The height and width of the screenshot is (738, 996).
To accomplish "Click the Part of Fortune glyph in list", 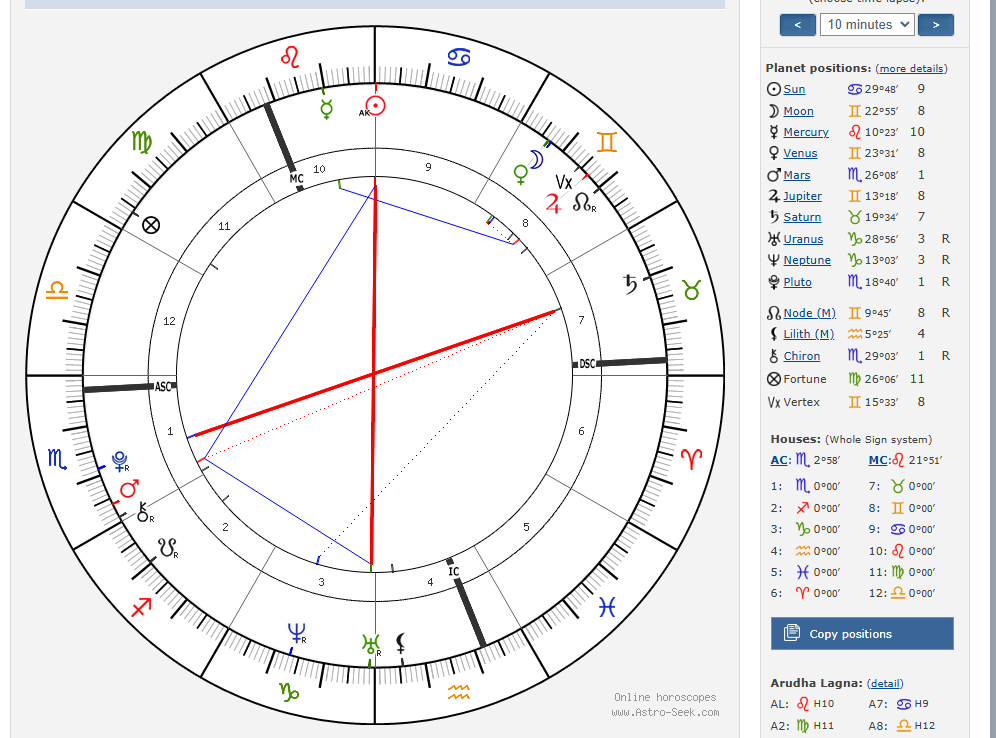I will pyautogui.click(x=774, y=379).
